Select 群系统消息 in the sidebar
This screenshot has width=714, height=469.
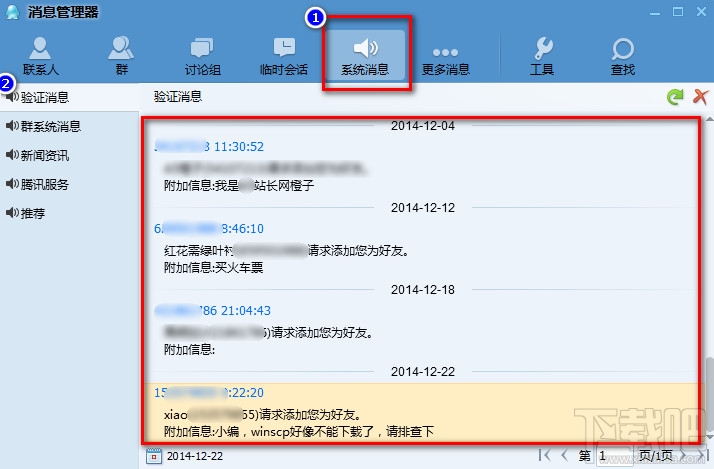(x=69, y=126)
